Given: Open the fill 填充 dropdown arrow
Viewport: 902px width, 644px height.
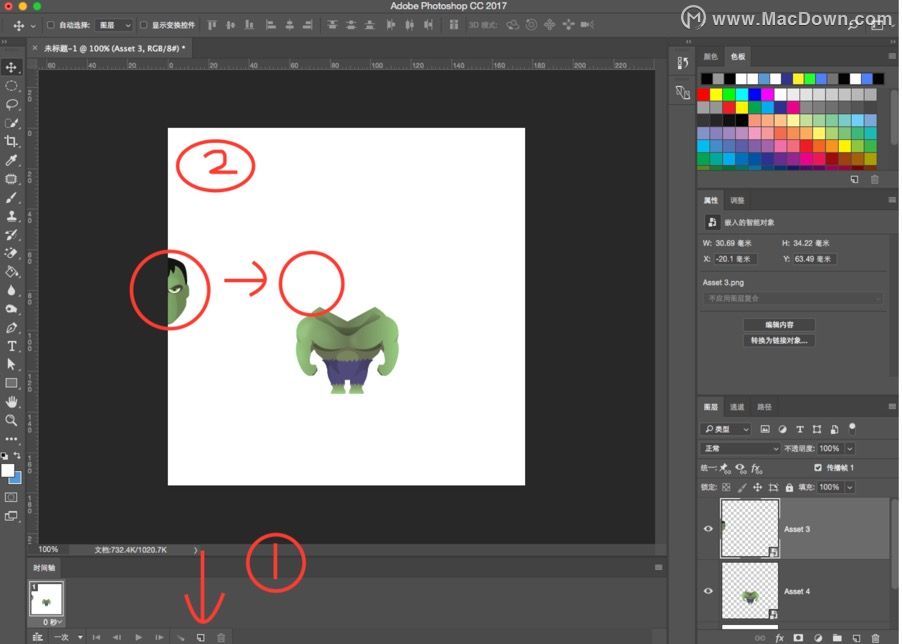Looking at the screenshot, I should (850, 488).
